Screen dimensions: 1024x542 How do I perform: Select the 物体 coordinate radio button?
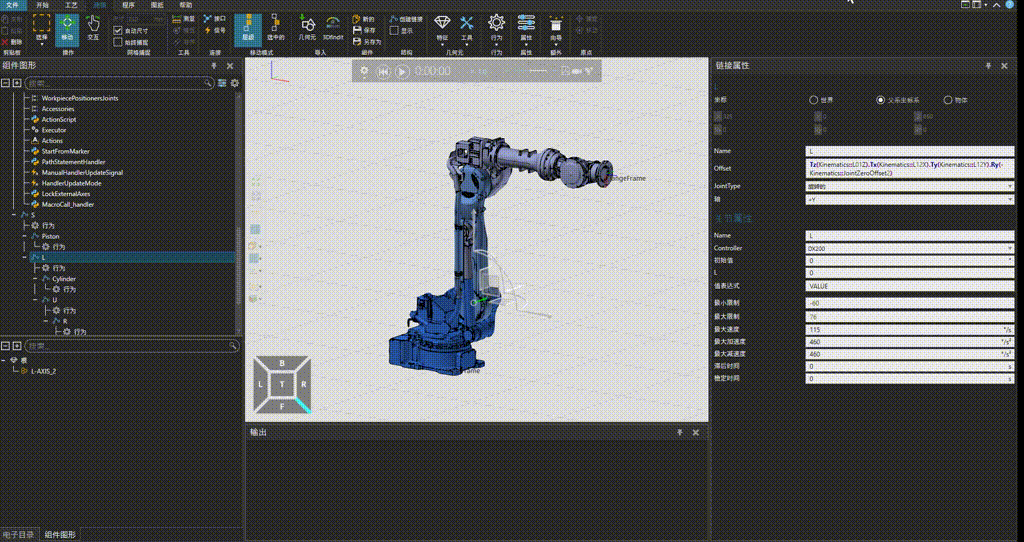pos(948,100)
